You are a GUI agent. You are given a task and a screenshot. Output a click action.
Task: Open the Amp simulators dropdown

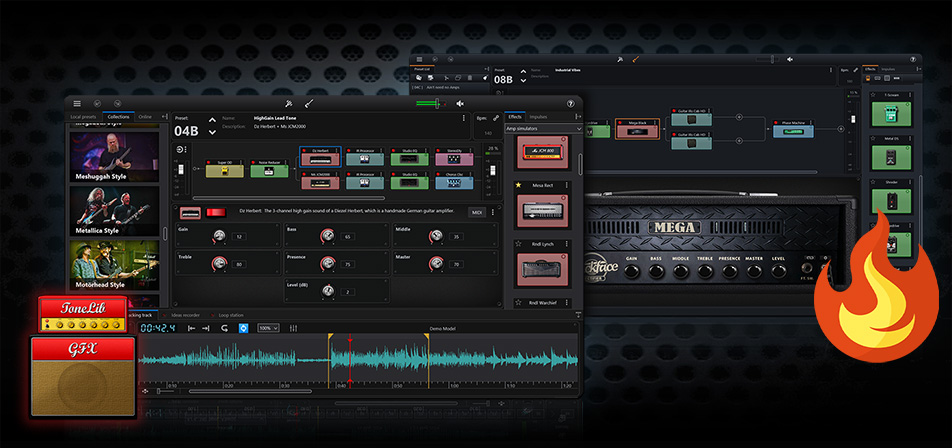pyautogui.click(x=543, y=128)
